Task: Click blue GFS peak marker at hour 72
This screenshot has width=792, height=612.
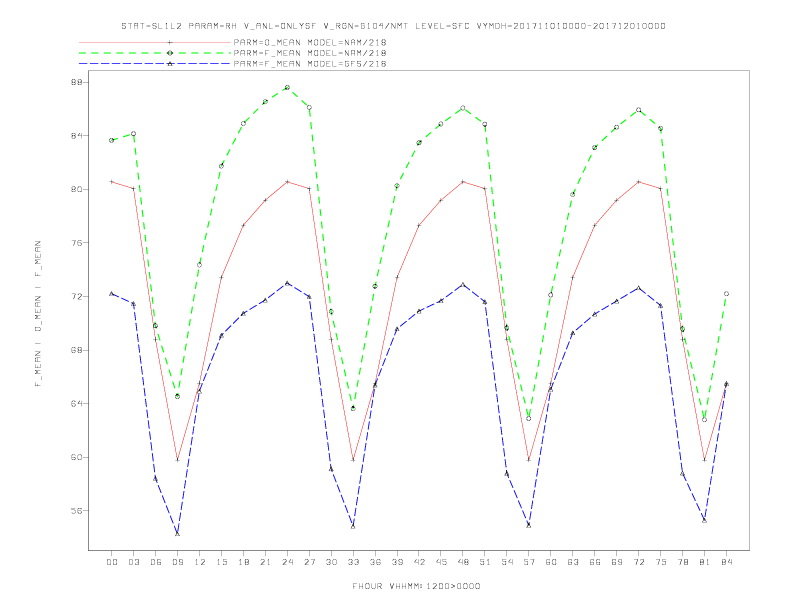Action: click(x=638, y=288)
